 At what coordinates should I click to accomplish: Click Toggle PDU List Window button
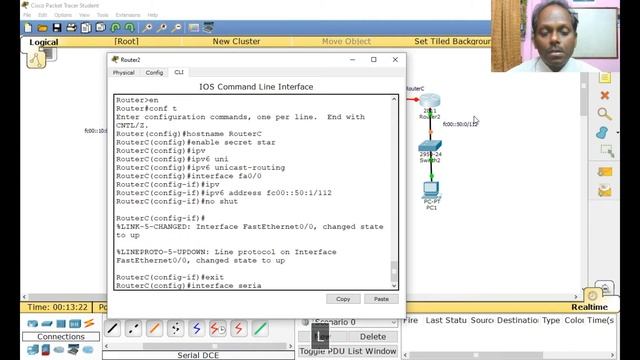(348, 351)
